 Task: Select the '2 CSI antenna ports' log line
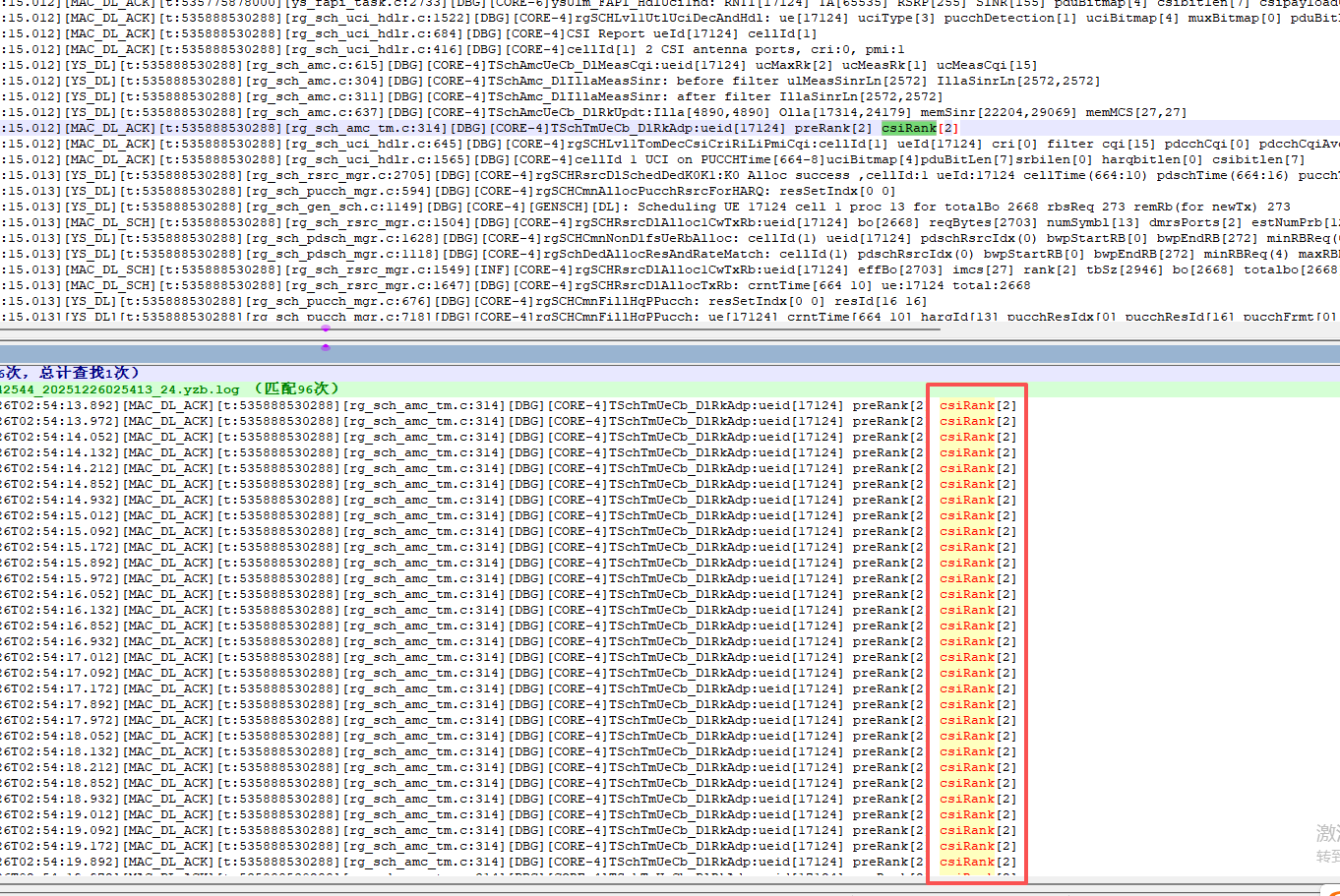pyautogui.click(x=492, y=49)
